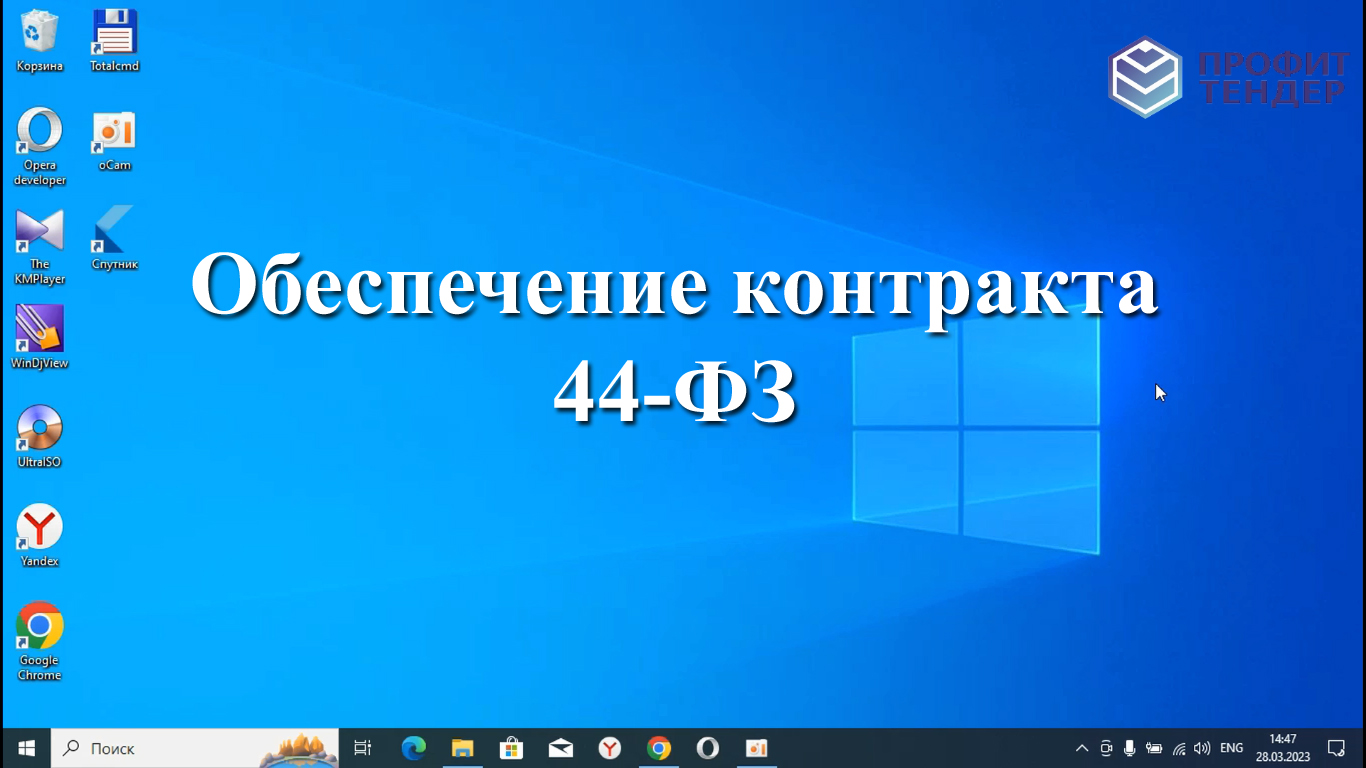The height and width of the screenshot is (768, 1366).
Task: Select The KMPlayer desktop shortcut
Action: (x=40, y=246)
